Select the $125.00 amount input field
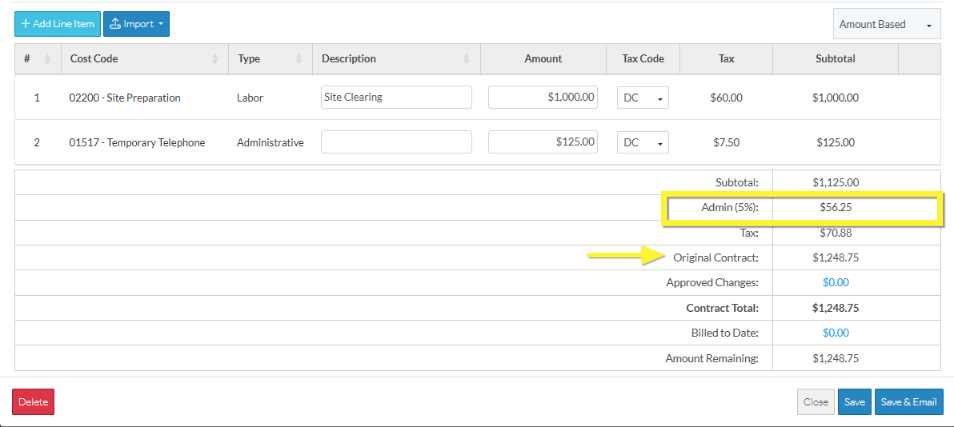 pyautogui.click(x=542, y=143)
